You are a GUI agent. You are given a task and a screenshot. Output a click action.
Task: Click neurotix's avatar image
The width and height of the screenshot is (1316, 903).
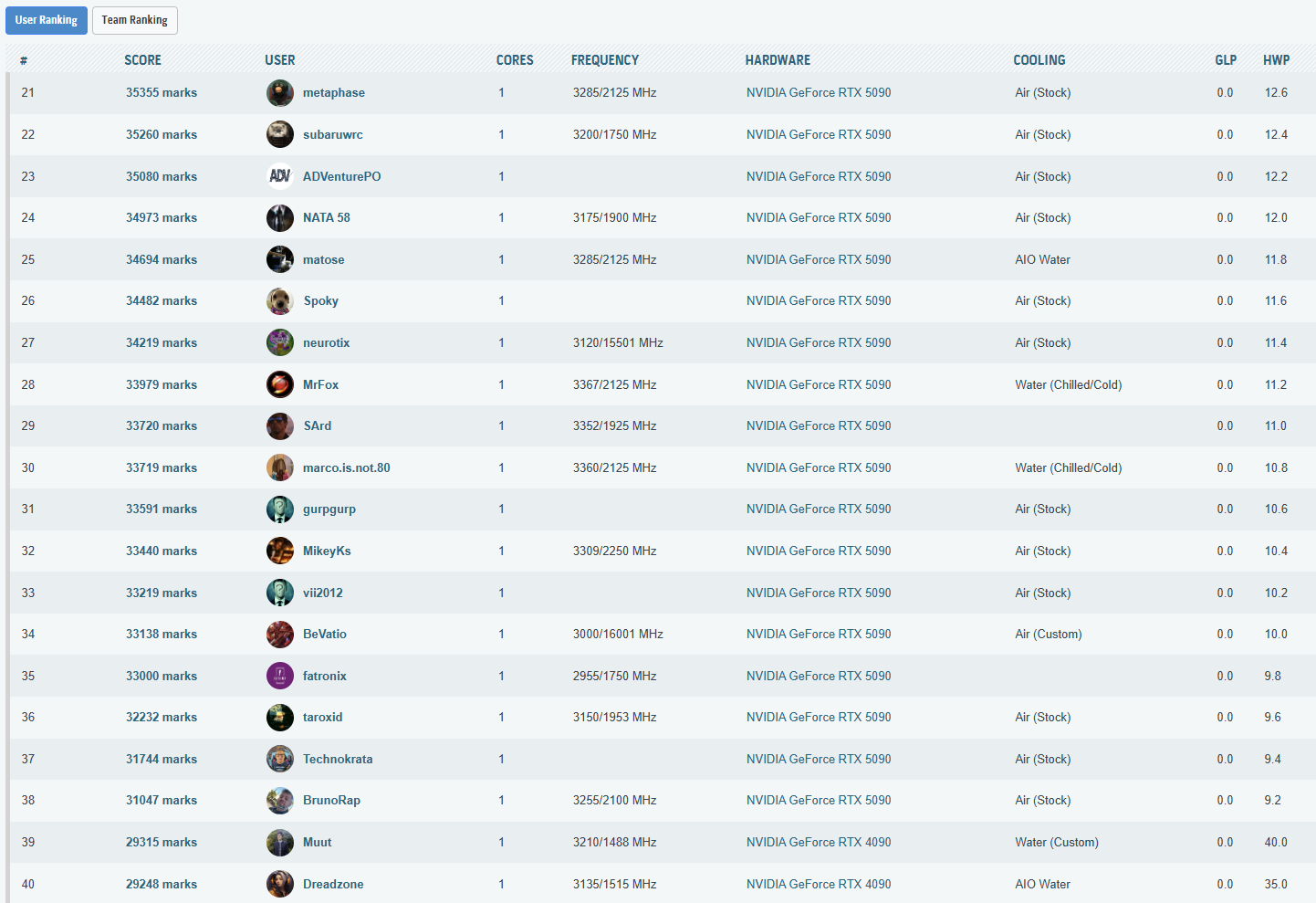point(279,342)
